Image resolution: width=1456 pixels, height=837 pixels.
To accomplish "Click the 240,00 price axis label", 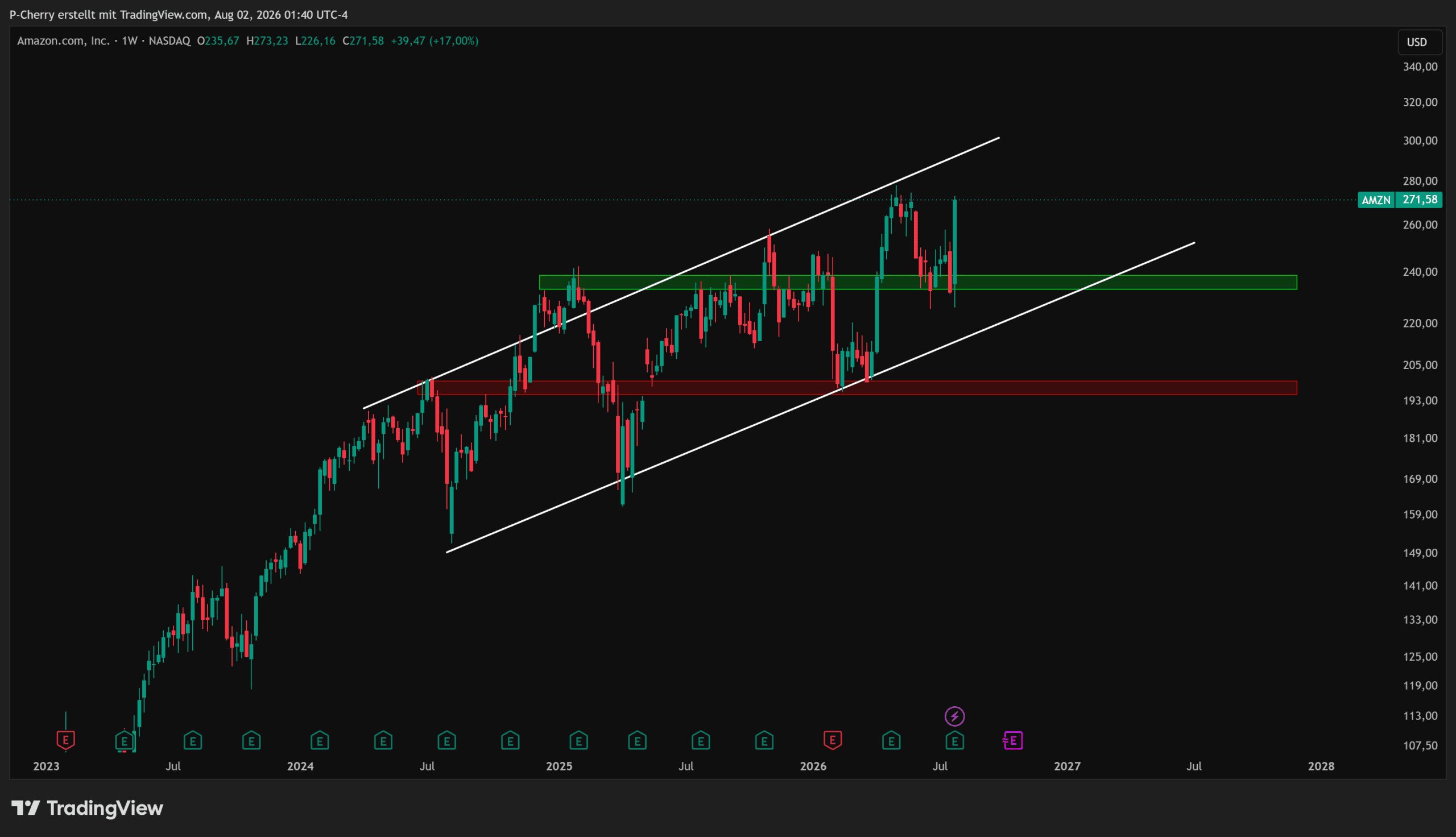I will tap(1420, 272).
